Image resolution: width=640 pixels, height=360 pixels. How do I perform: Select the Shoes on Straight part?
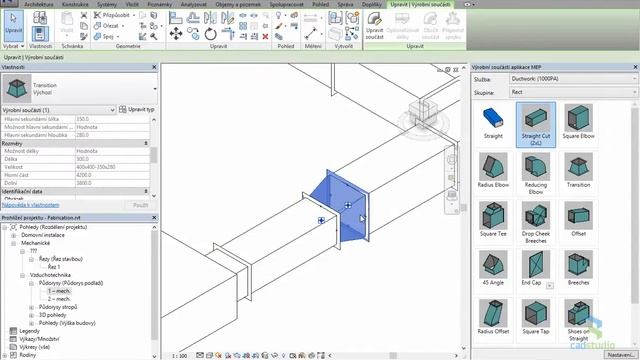pyautogui.click(x=578, y=321)
